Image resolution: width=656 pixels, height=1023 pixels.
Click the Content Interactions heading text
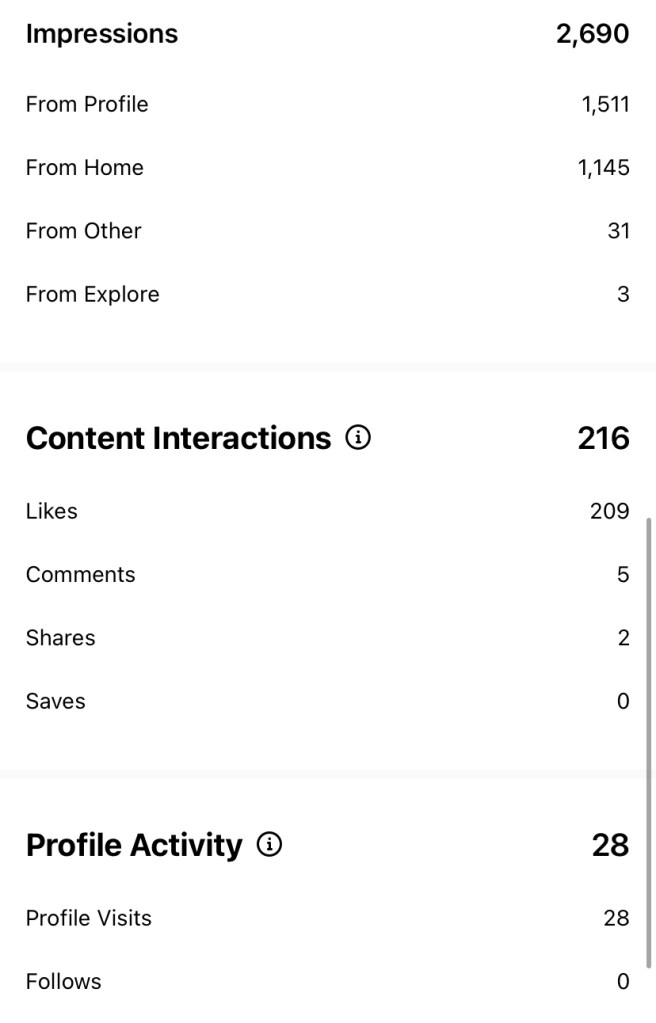click(178, 438)
